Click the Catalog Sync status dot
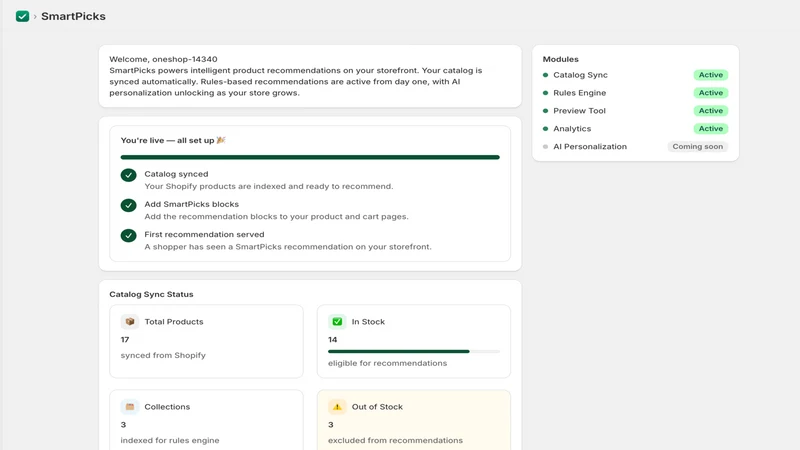Image resolution: width=800 pixels, height=450 pixels. (545, 75)
